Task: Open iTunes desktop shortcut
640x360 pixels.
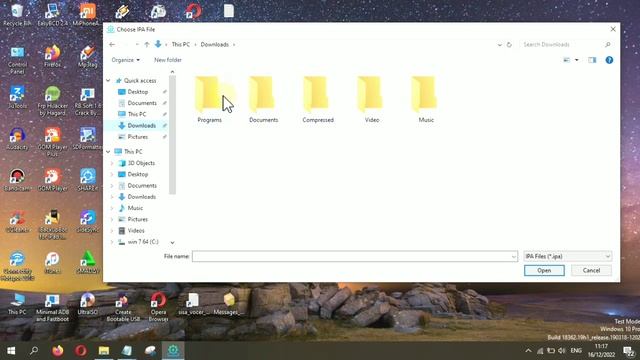Action: coord(52,262)
